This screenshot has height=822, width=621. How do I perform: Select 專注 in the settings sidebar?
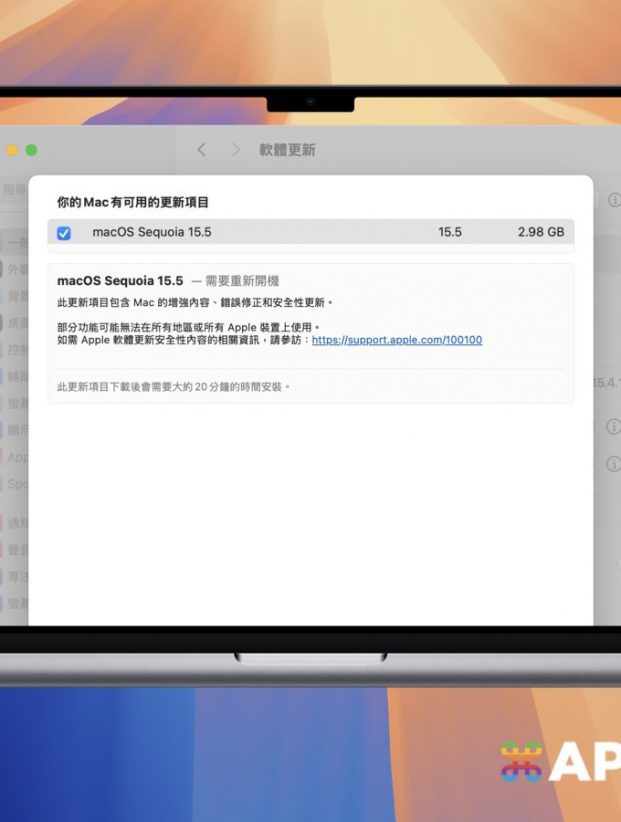(16, 576)
